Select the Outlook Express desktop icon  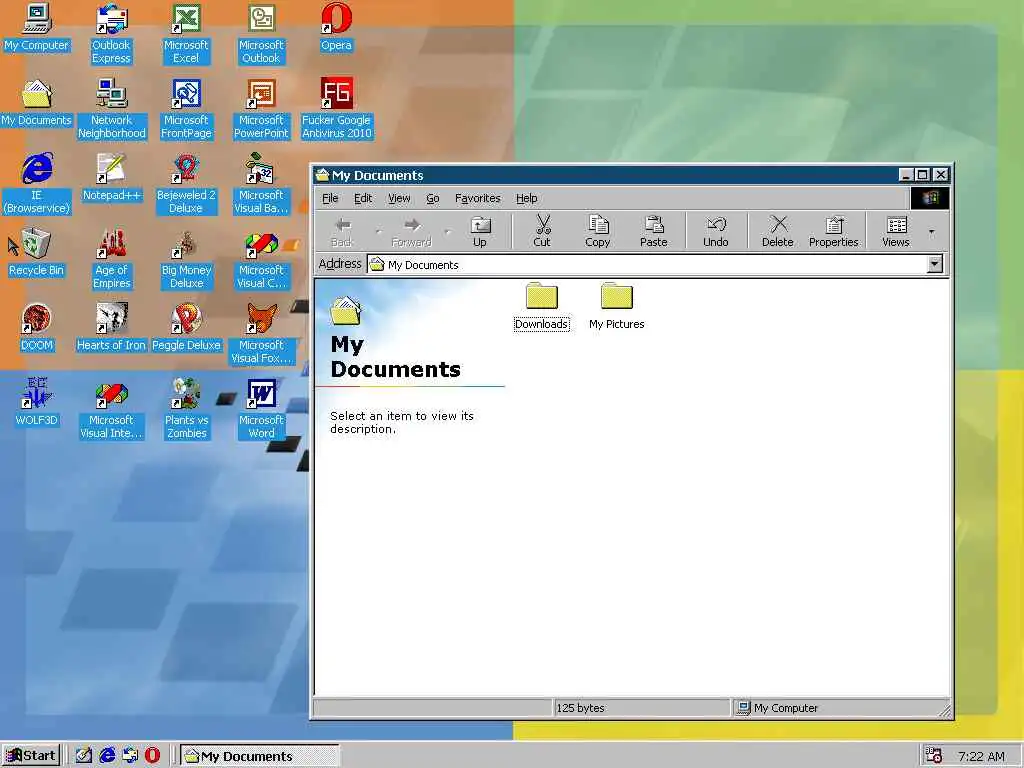click(x=111, y=33)
